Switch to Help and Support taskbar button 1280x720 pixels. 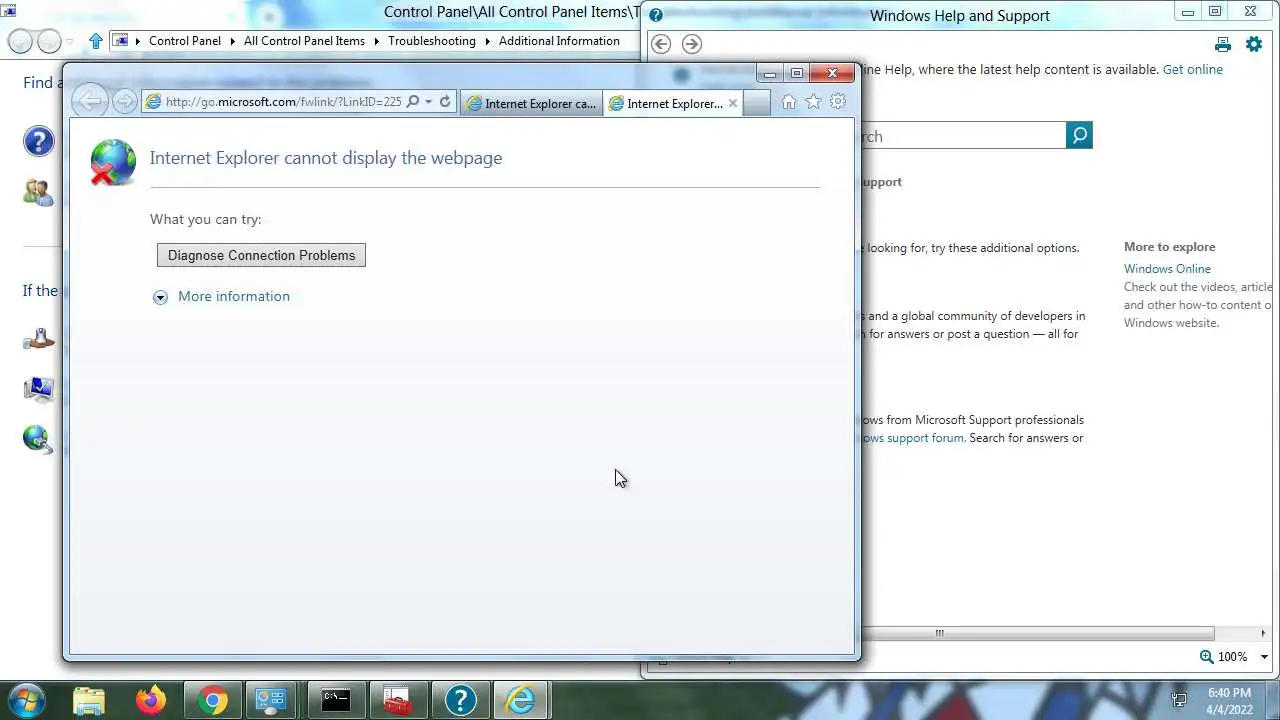pyautogui.click(x=459, y=700)
